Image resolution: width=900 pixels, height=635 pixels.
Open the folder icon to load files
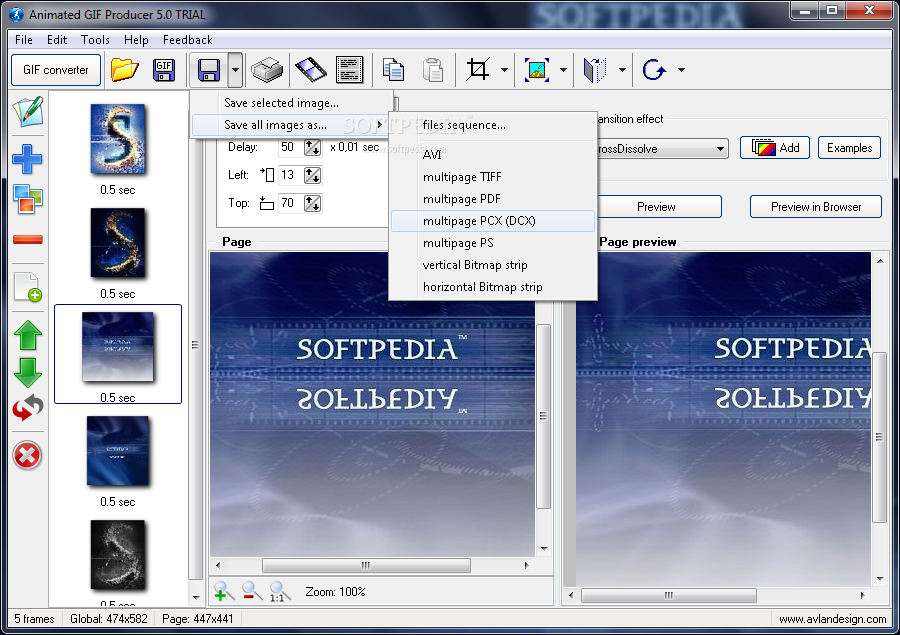click(x=125, y=70)
